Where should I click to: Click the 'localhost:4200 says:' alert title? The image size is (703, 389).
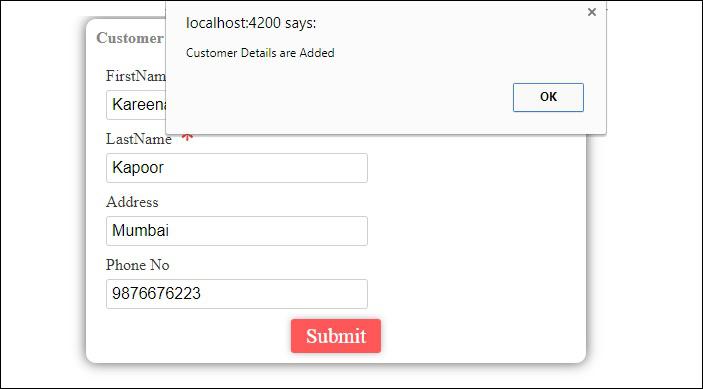pos(251,23)
